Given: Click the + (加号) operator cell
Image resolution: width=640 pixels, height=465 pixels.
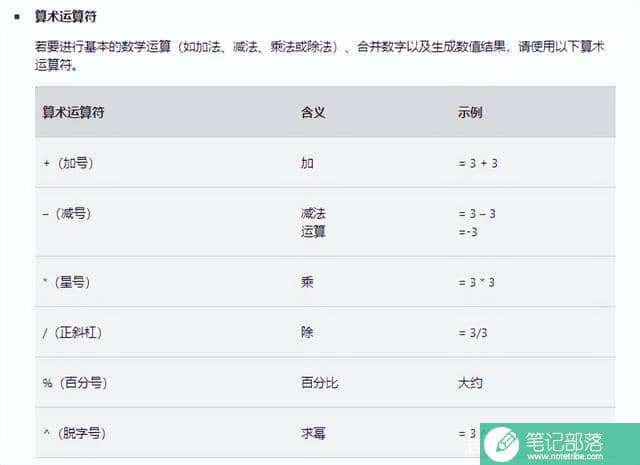Looking at the screenshot, I should 68,163.
